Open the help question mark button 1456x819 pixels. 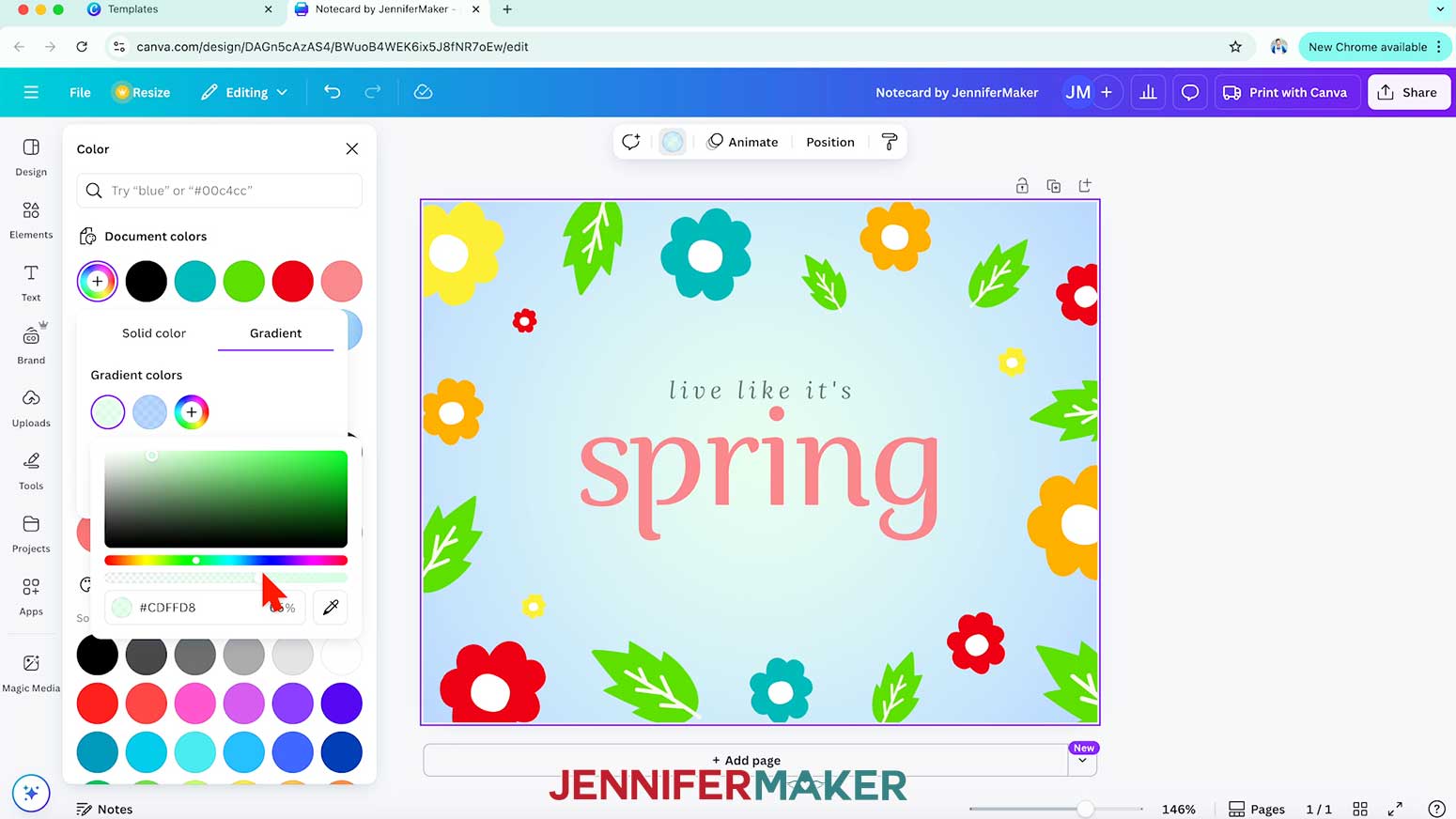[x=1436, y=809]
